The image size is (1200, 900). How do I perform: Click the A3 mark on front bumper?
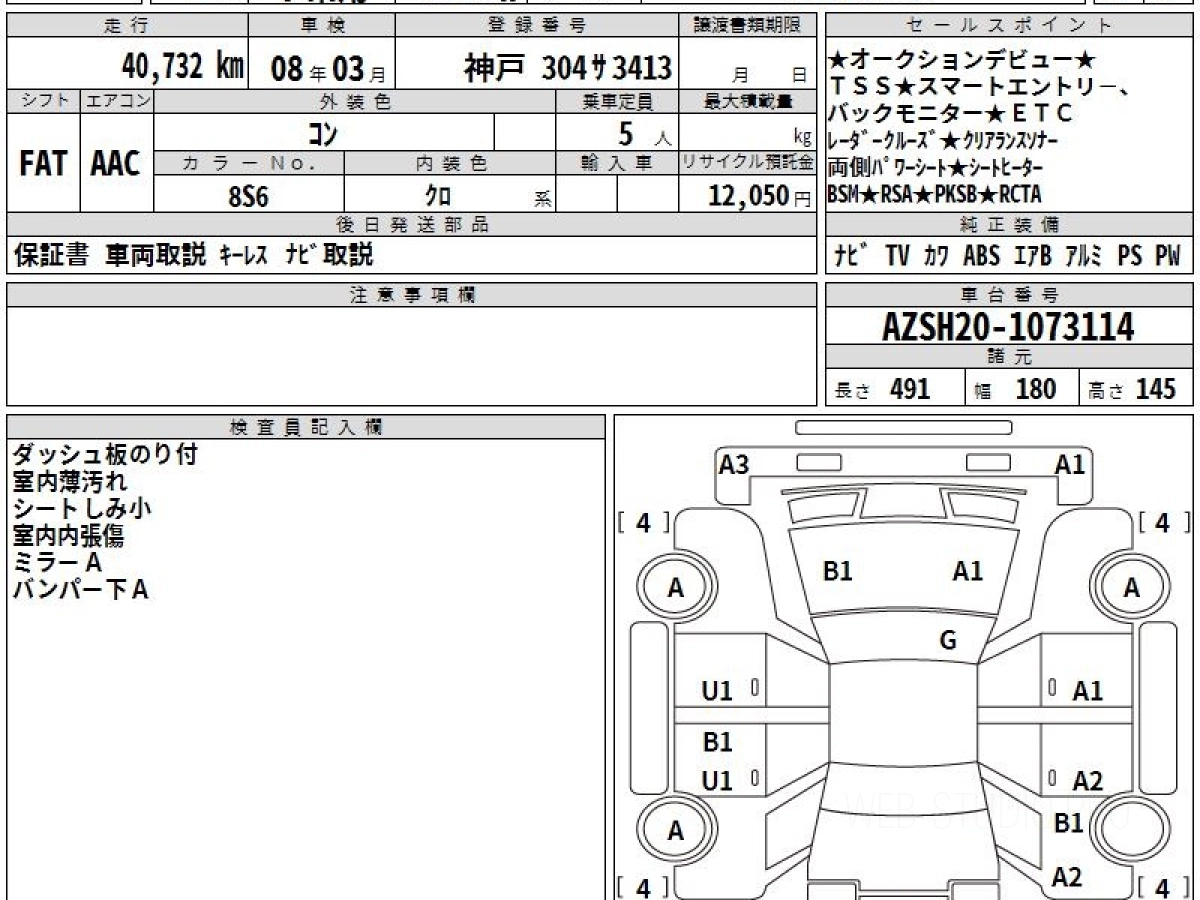pos(734,465)
